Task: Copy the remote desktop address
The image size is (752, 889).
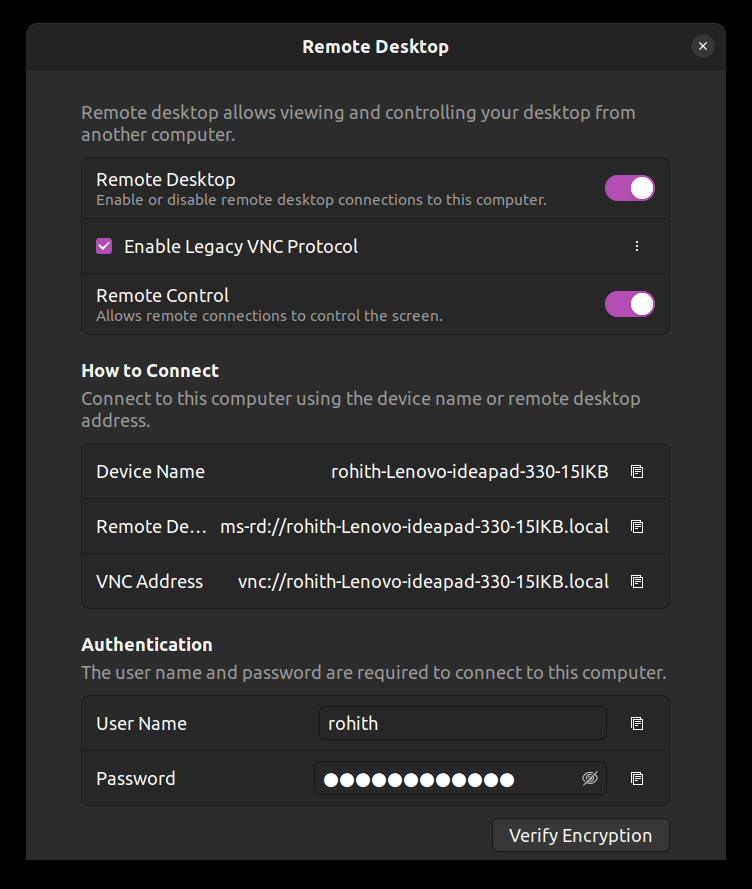Action: (637, 526)
